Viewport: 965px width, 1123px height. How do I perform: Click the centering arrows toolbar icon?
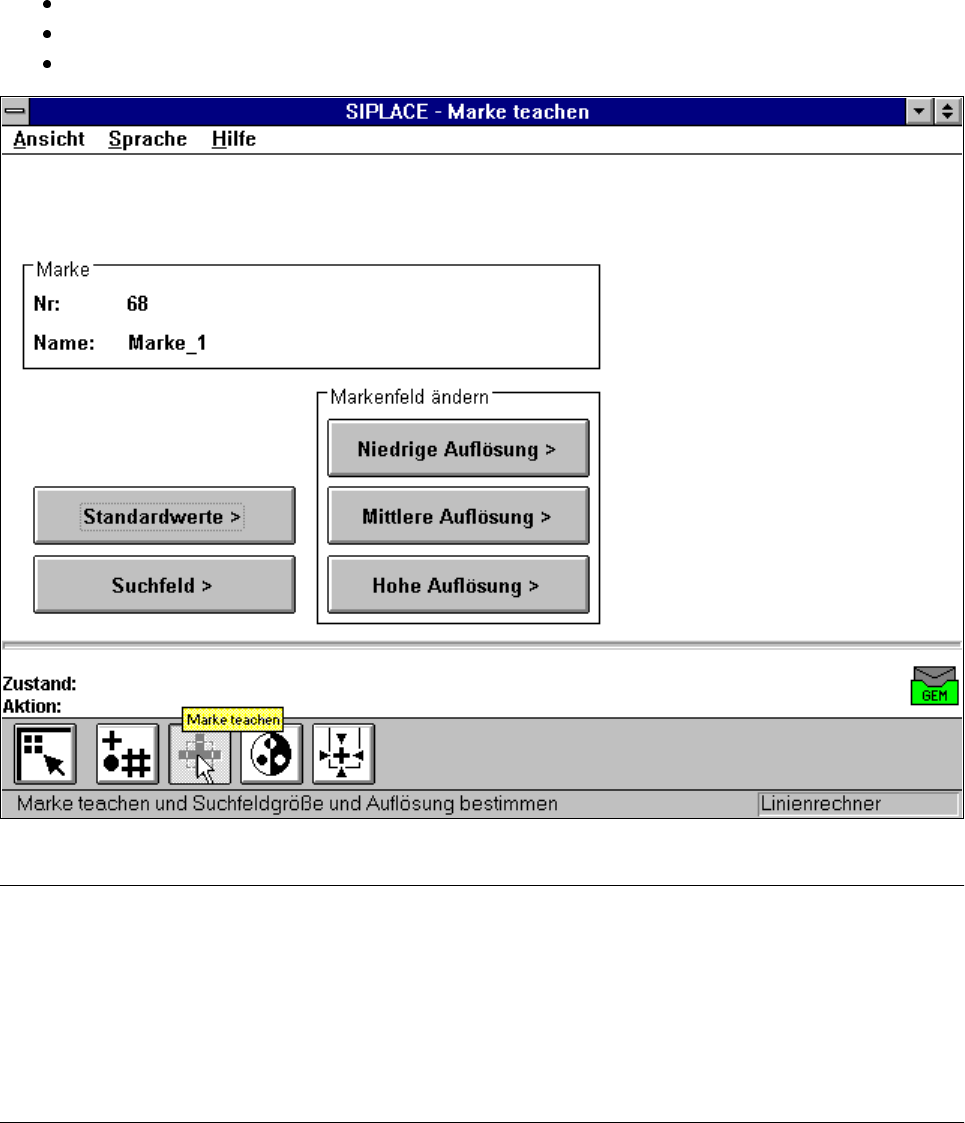click(x=343, y=754)
